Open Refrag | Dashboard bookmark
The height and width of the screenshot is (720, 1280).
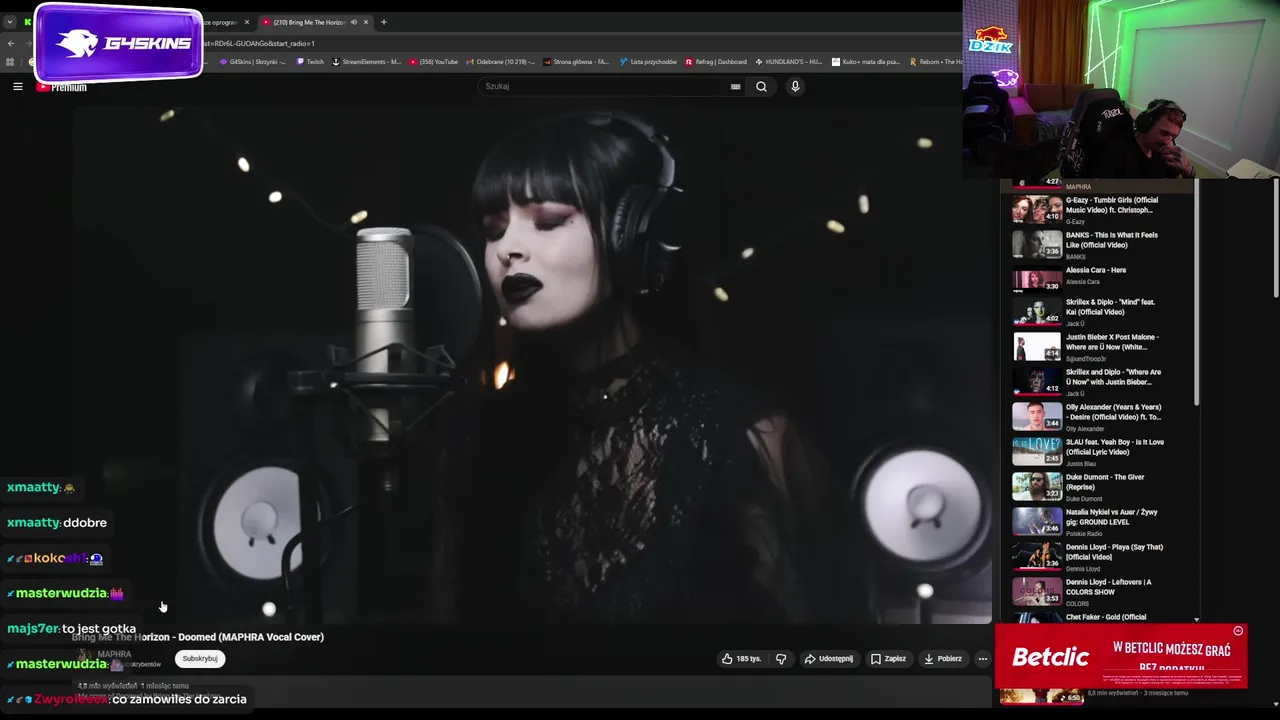716,62
